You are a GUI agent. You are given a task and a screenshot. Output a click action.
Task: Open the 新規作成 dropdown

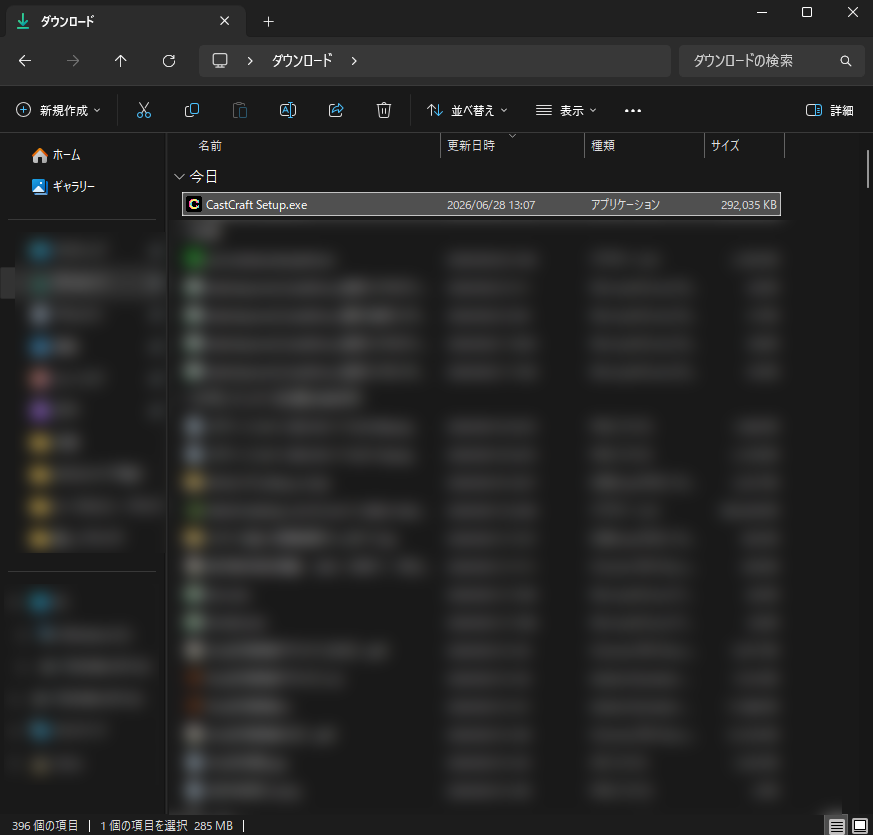click(58, 110)
